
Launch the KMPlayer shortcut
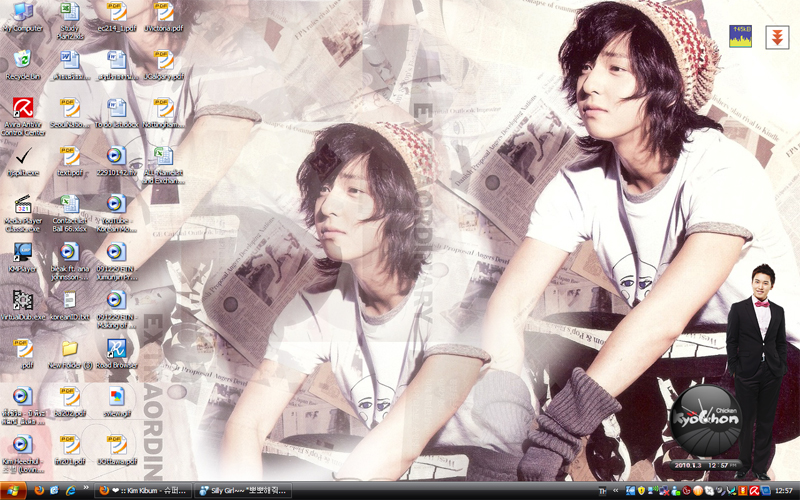click(22, 258)
